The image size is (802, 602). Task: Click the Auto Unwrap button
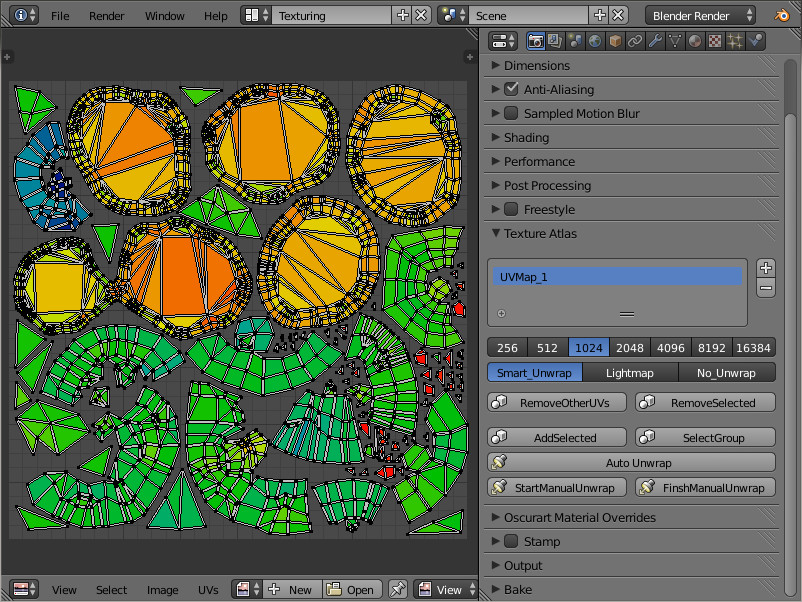(x=631, y=463)
